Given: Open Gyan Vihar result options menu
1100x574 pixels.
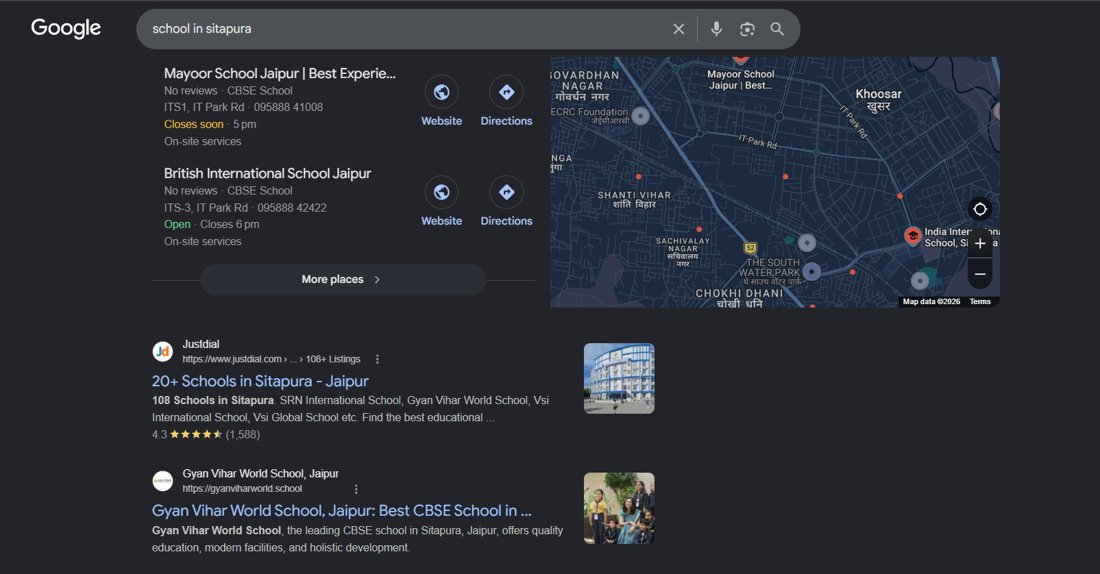Looking at the screenshot, I should pyautogui.click(x=356, y=489).
